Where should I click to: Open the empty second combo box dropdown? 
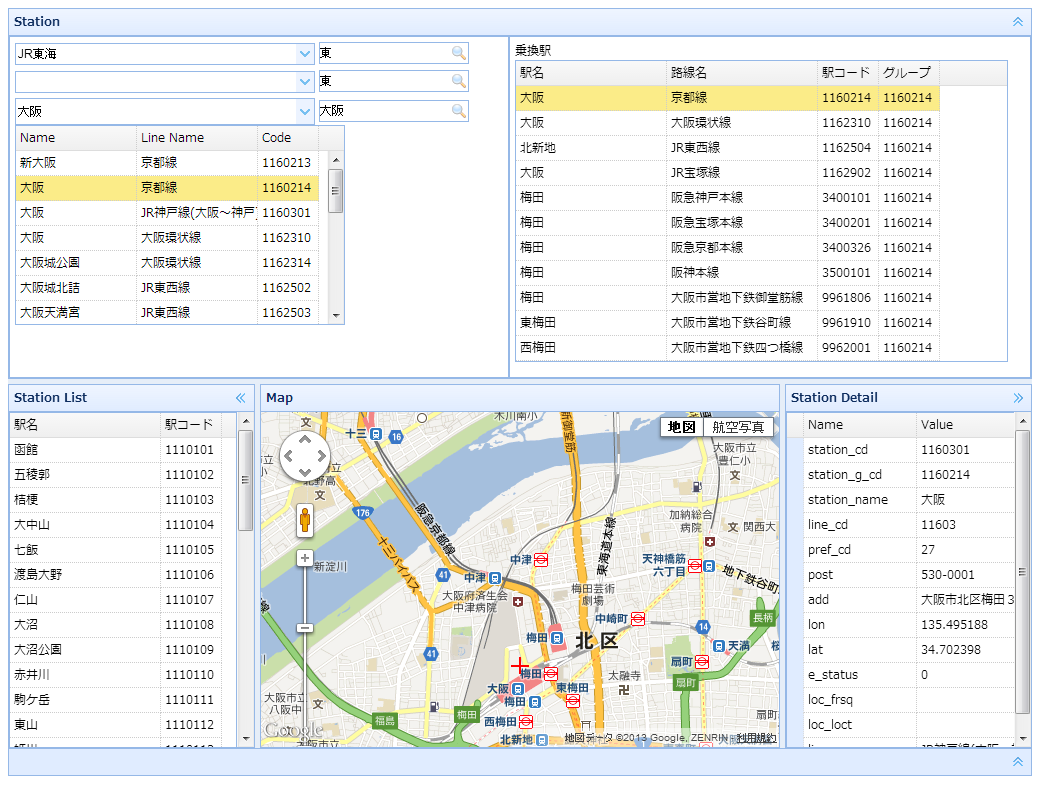coord(305,82)
